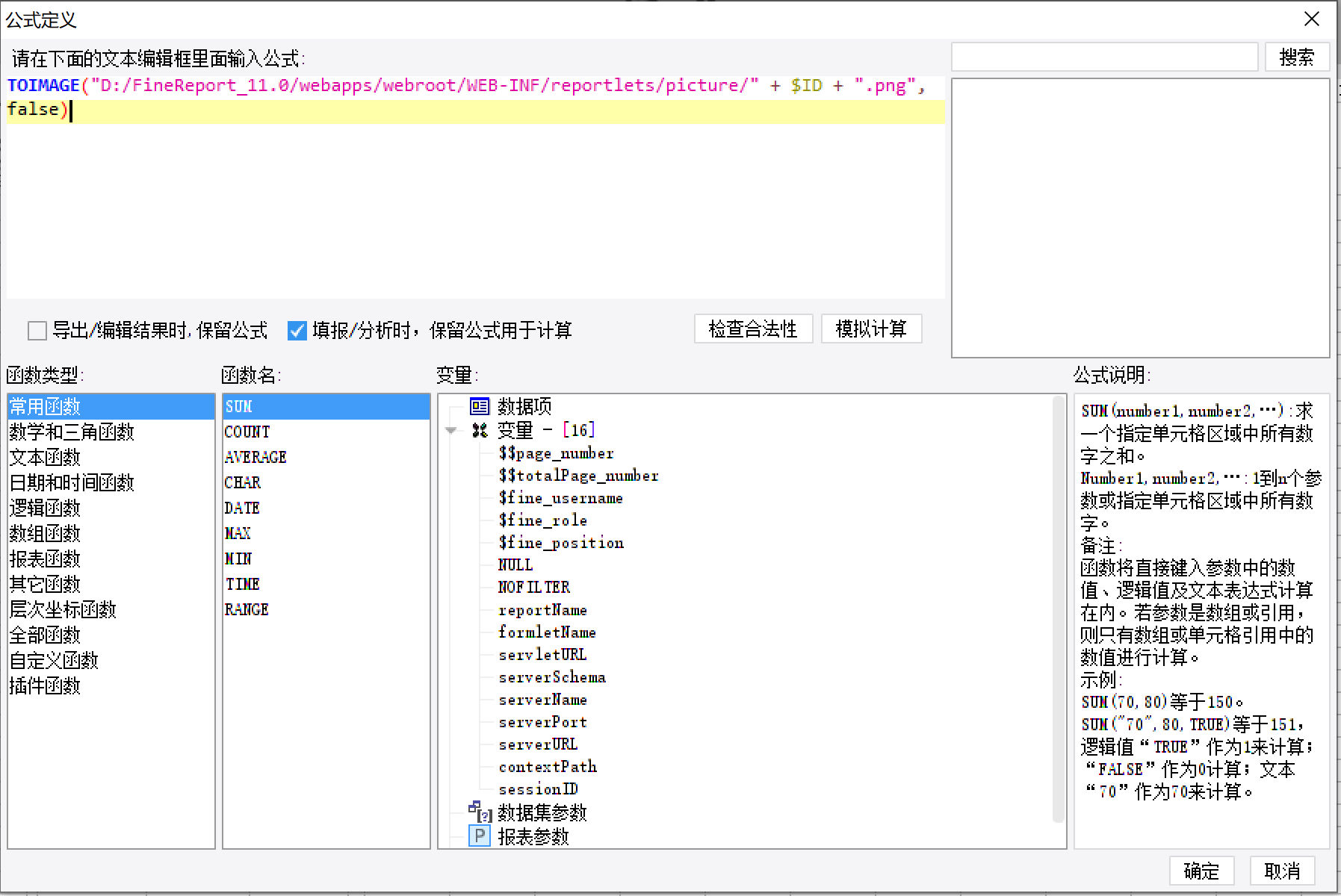The height and width of the screenshot is (896, 1341).
Task: Select MIN in function name list
Action: coord(326,559)
